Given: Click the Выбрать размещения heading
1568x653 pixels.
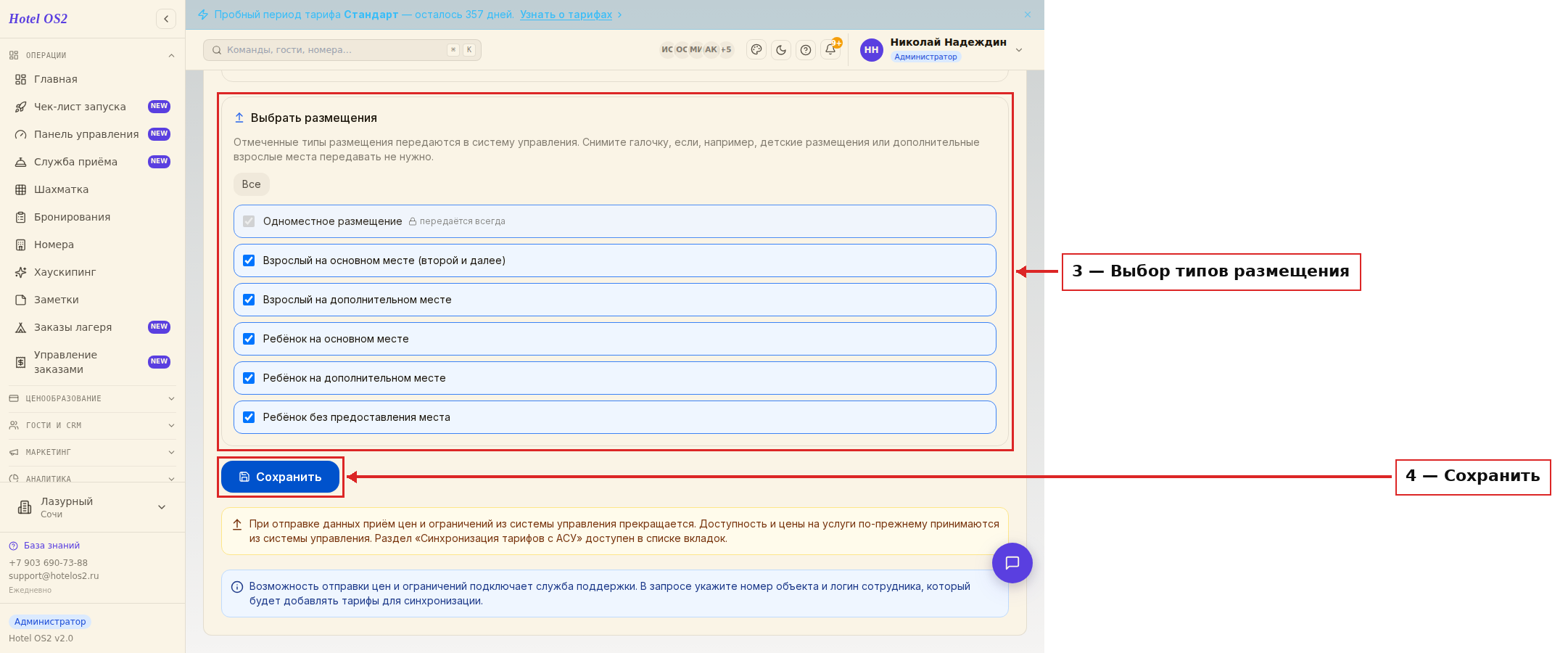Looking at the screenshot, I should [x=313, y=118].
